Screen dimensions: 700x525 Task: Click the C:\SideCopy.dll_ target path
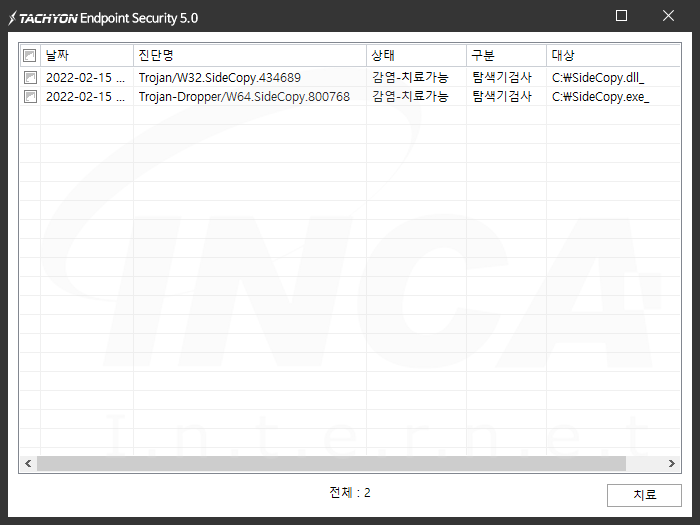598,78
